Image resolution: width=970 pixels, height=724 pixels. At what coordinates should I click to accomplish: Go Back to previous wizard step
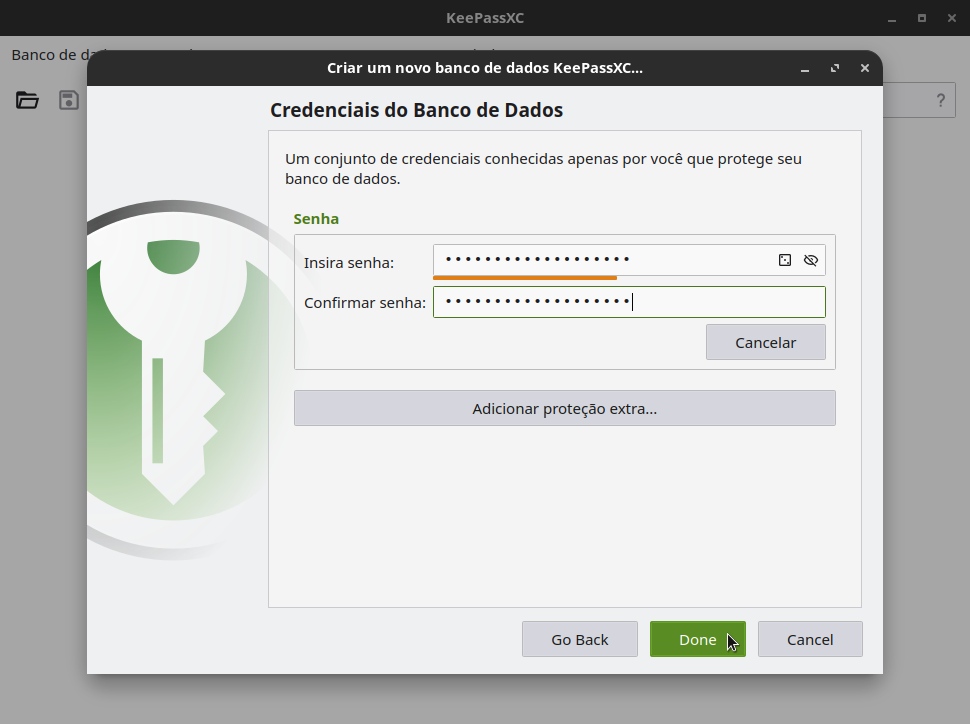point(580,639)
